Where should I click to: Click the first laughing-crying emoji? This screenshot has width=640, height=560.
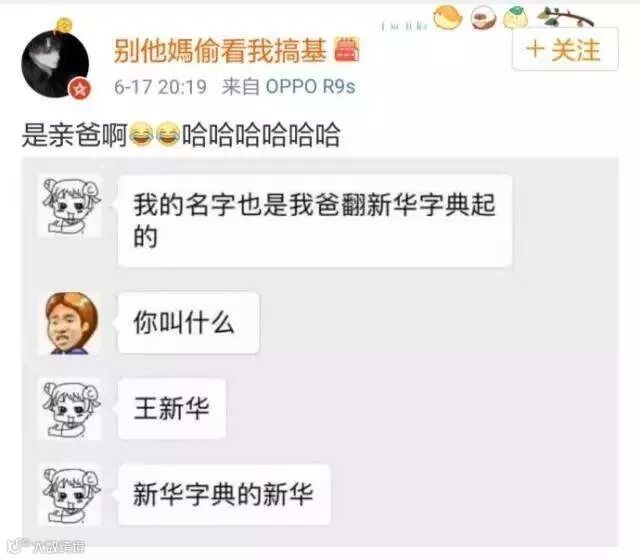(141, 134)
